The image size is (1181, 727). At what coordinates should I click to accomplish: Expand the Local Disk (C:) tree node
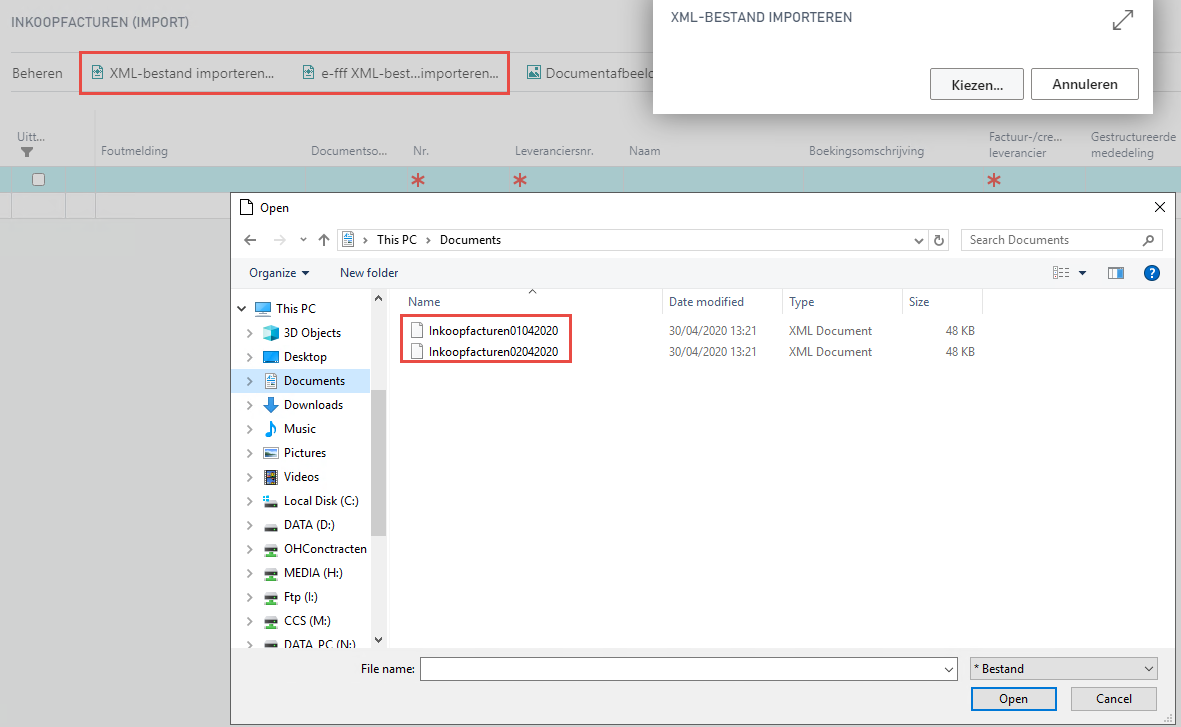250,500
